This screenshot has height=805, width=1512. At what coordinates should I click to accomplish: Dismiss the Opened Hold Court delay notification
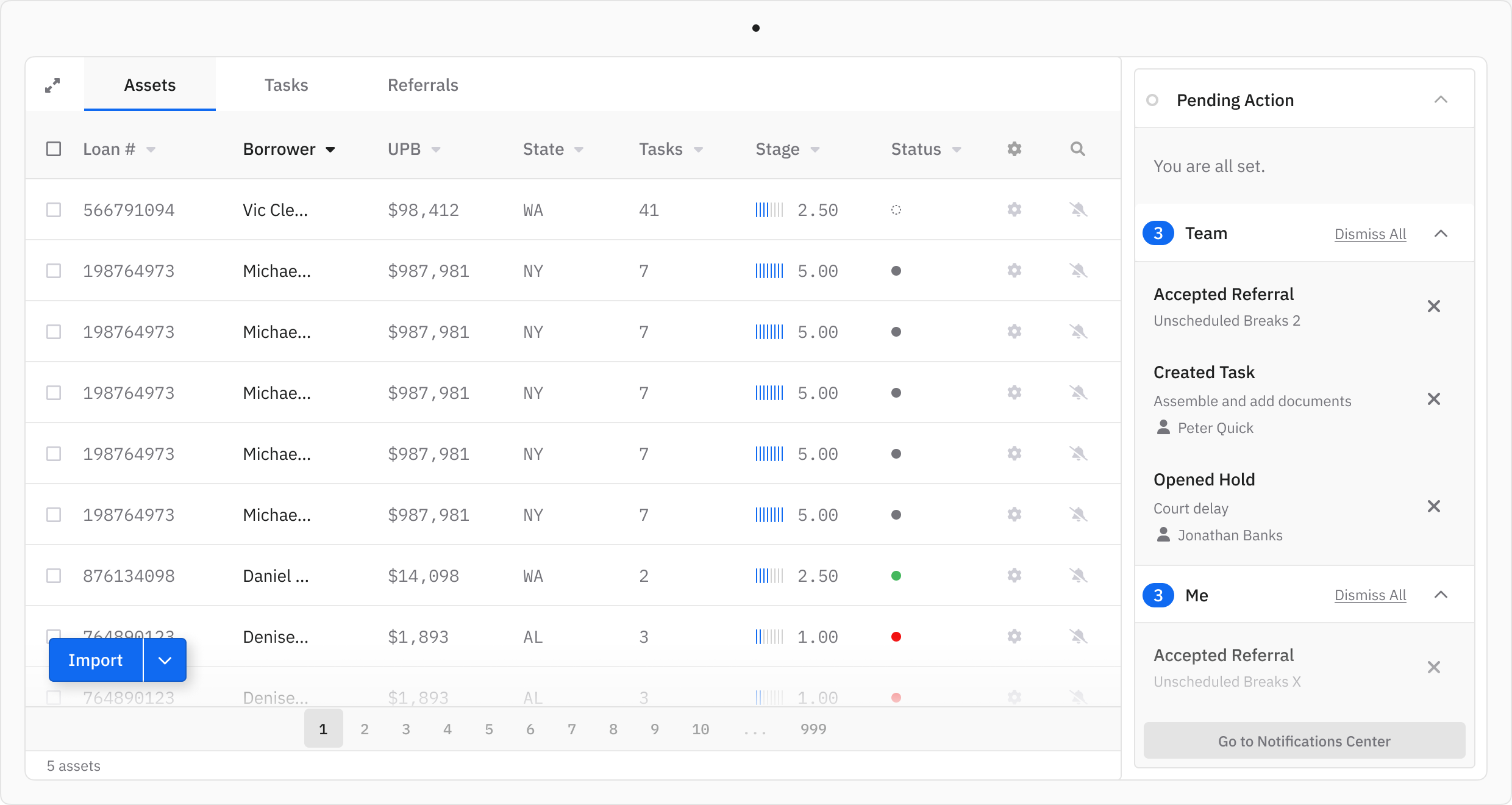1433,507
